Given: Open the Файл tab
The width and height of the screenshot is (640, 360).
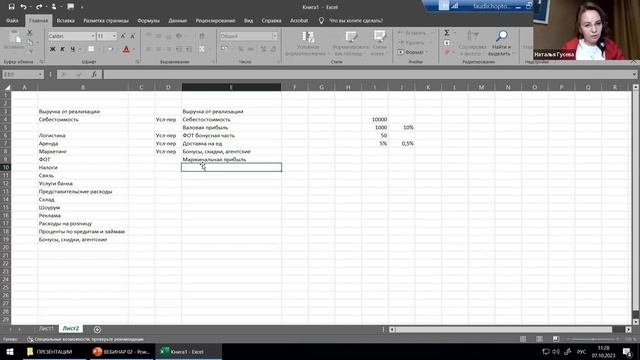Looking at the screenshot, I should [12, 20].
